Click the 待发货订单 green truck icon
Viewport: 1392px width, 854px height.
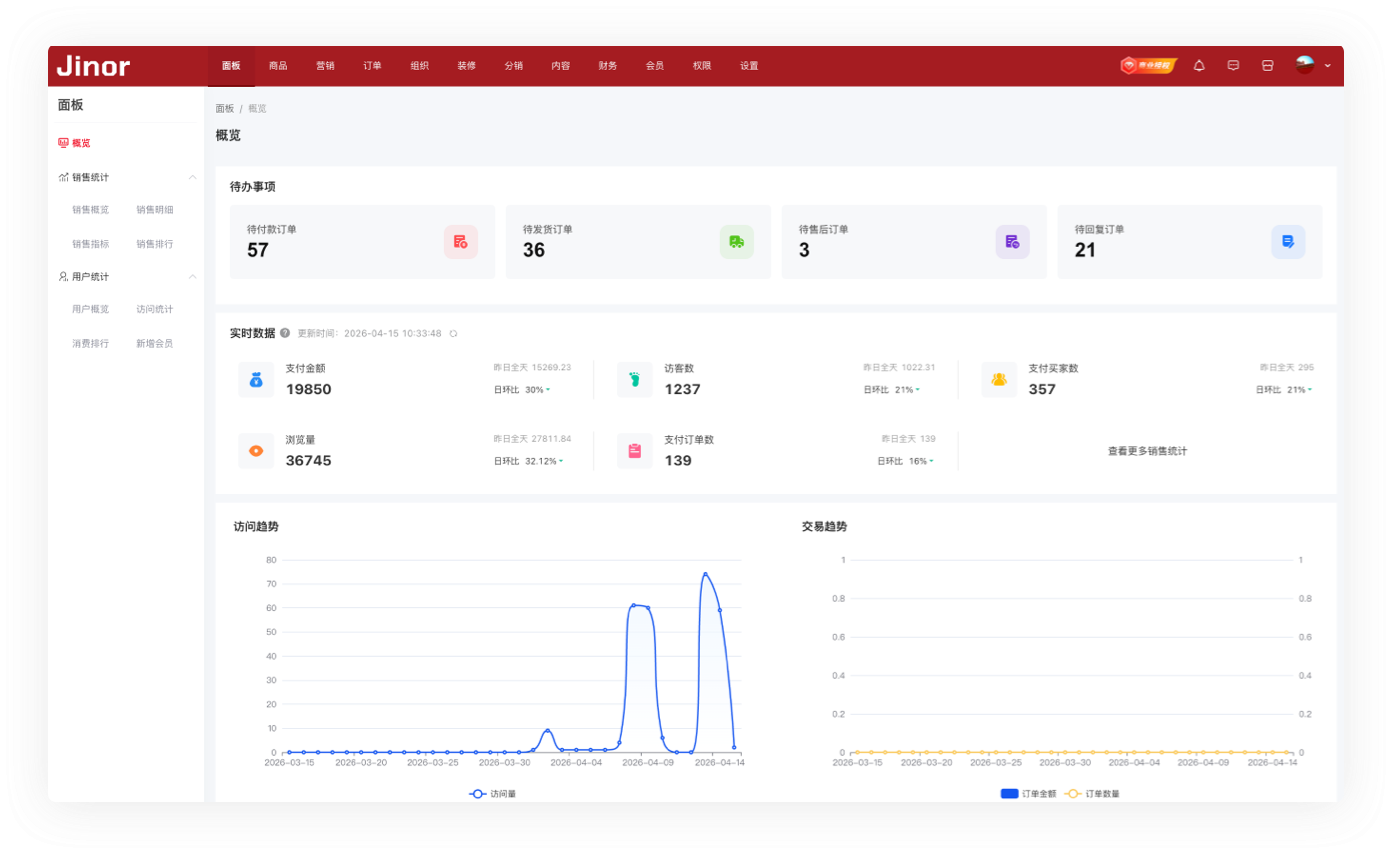[x=736, y=242]
